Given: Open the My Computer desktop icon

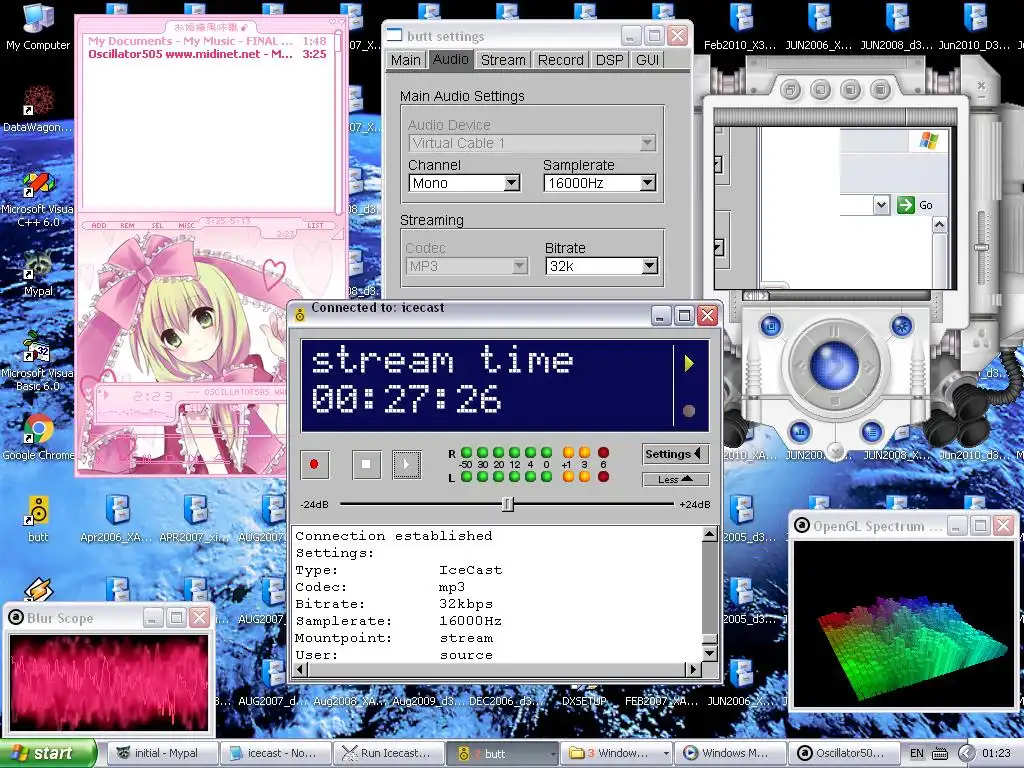Looking at the screenshot, I should pos(38,26).
